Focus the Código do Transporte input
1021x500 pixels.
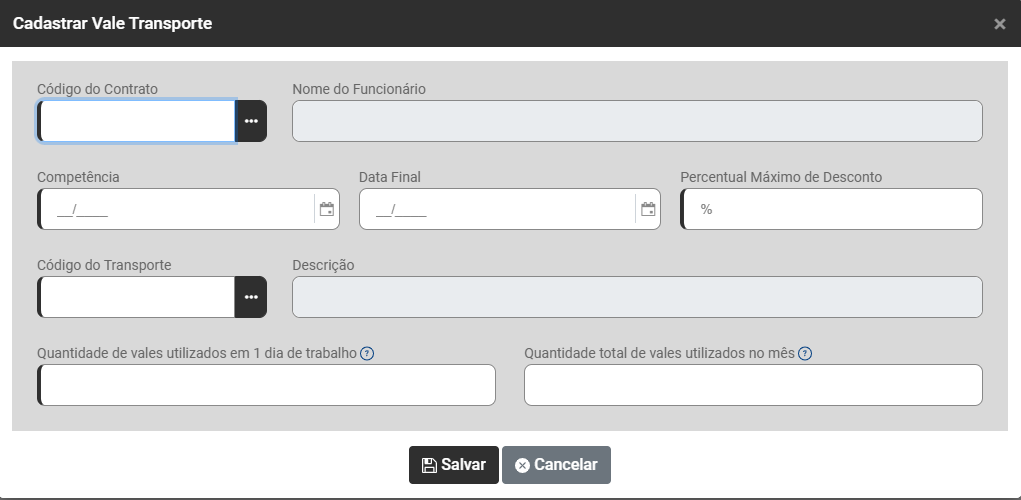point(137,297)
